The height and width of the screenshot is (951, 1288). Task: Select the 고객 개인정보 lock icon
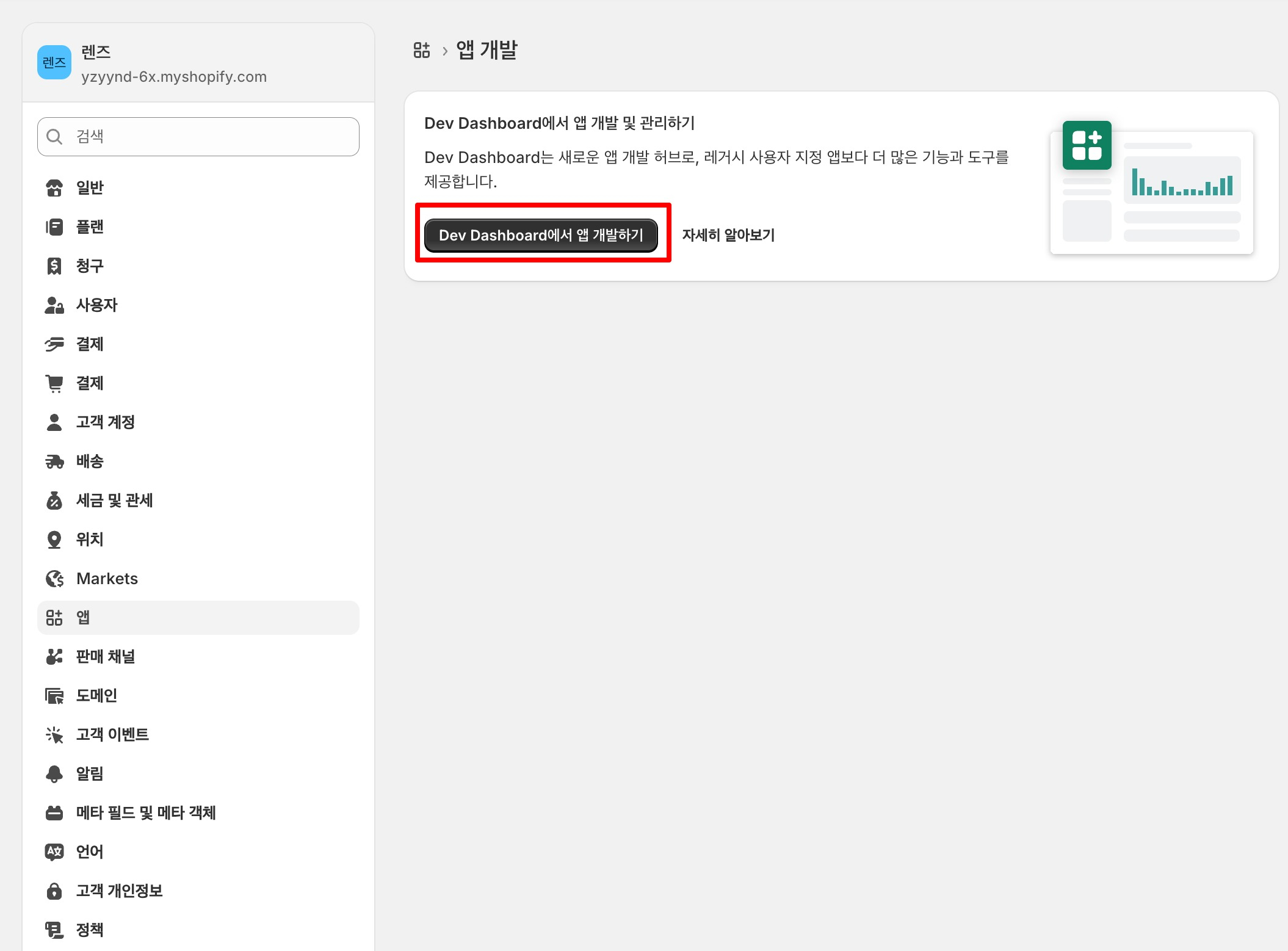(54, 891)
